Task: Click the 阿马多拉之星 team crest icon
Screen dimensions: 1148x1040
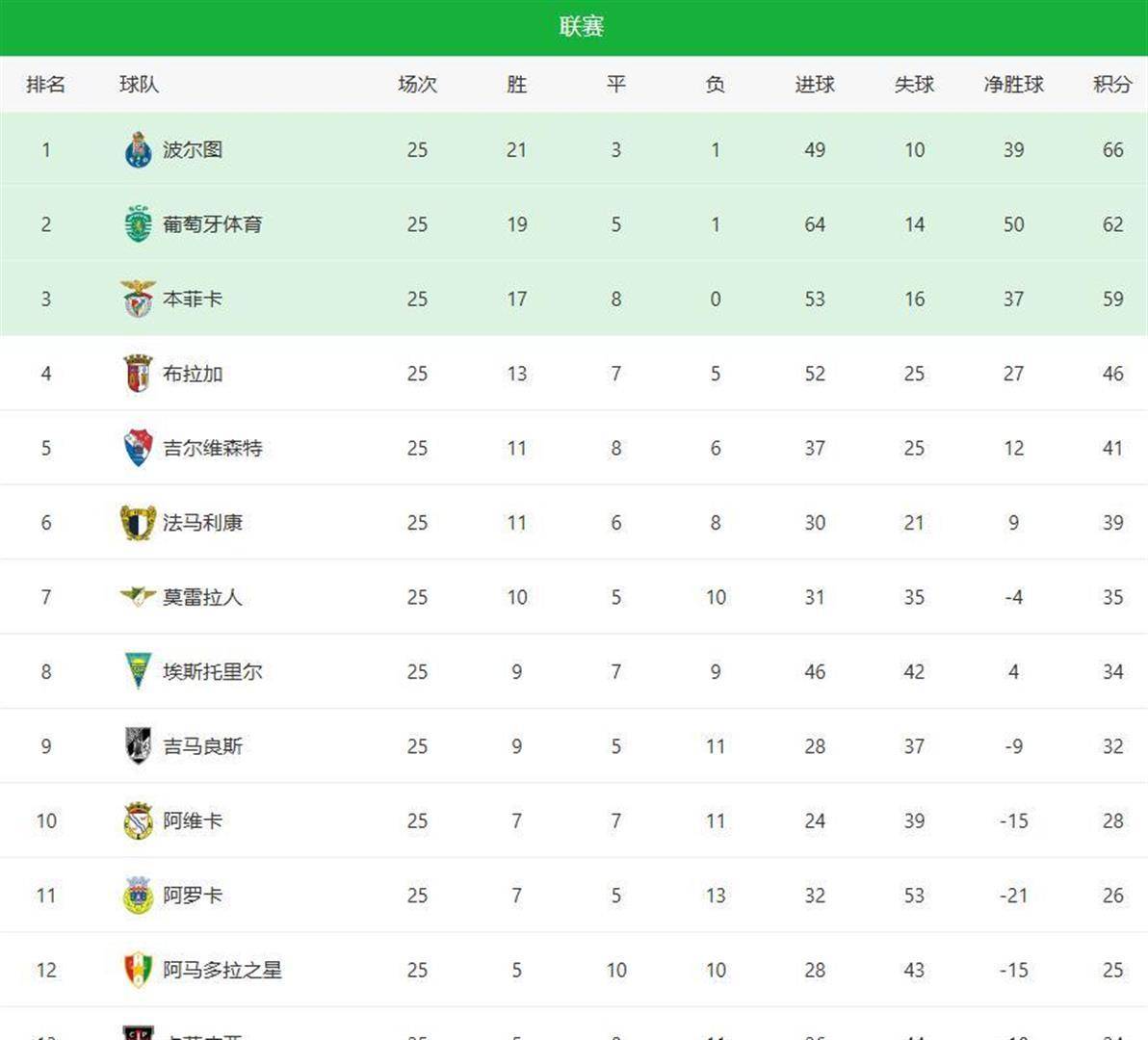Action: tap(138, 970)
